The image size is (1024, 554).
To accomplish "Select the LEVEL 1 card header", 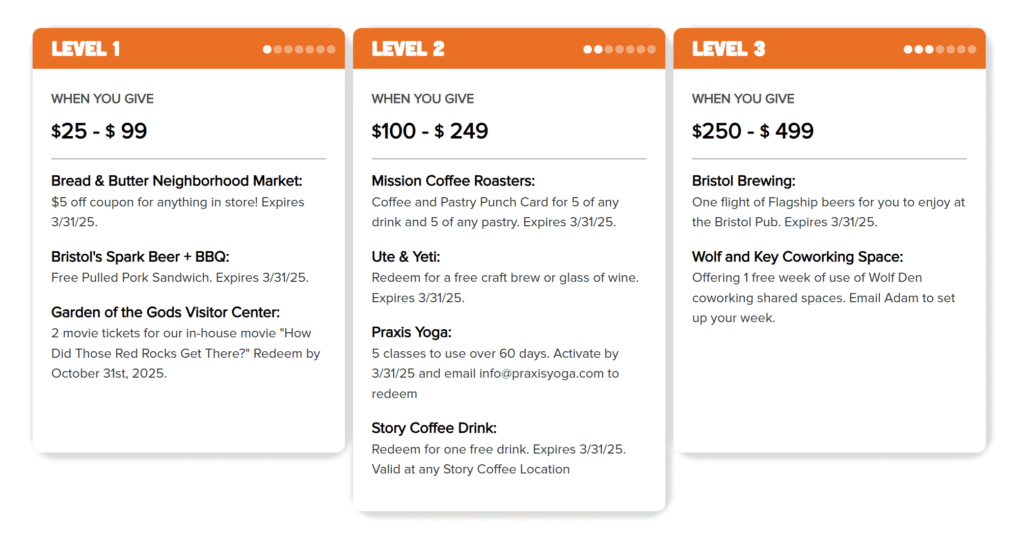I will pos(189,48).
